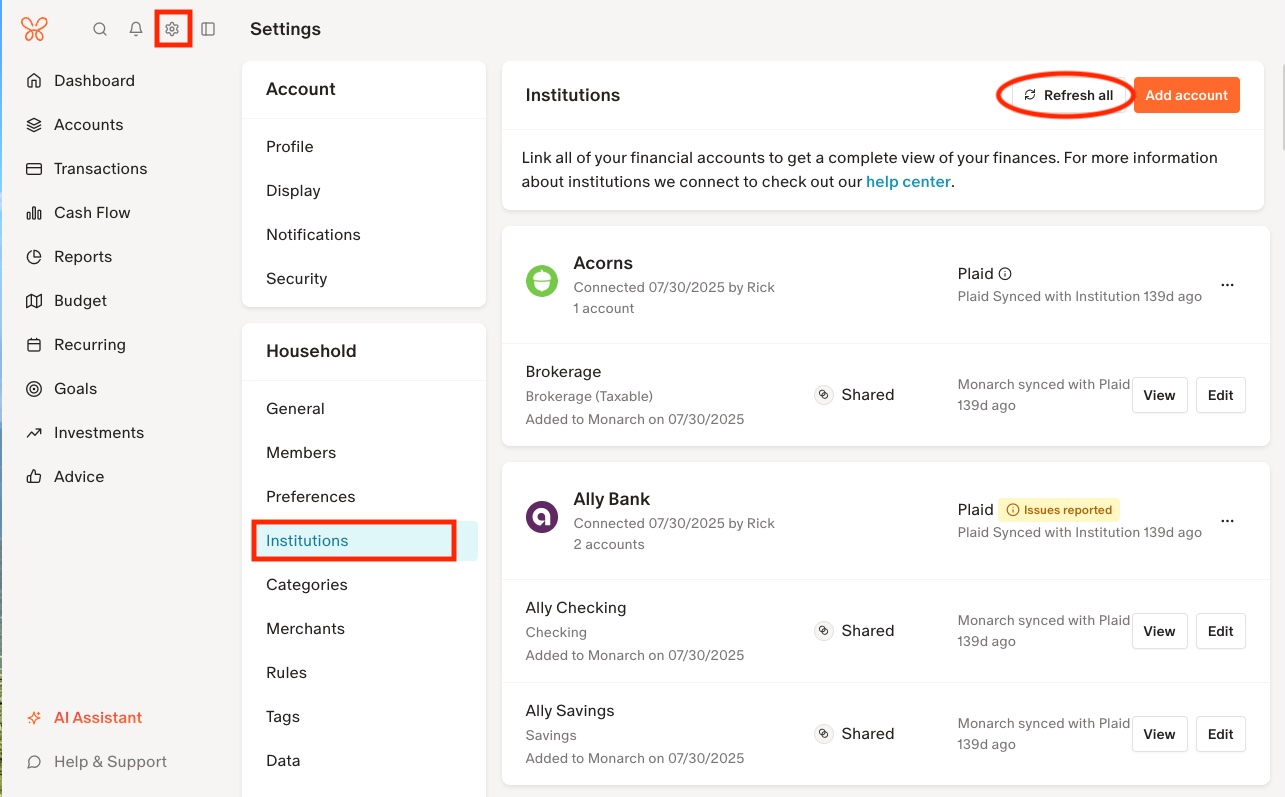This screenshot has height=797, width=1285.
Task: Open the notifications bell icon
Action: click(136, 29)
